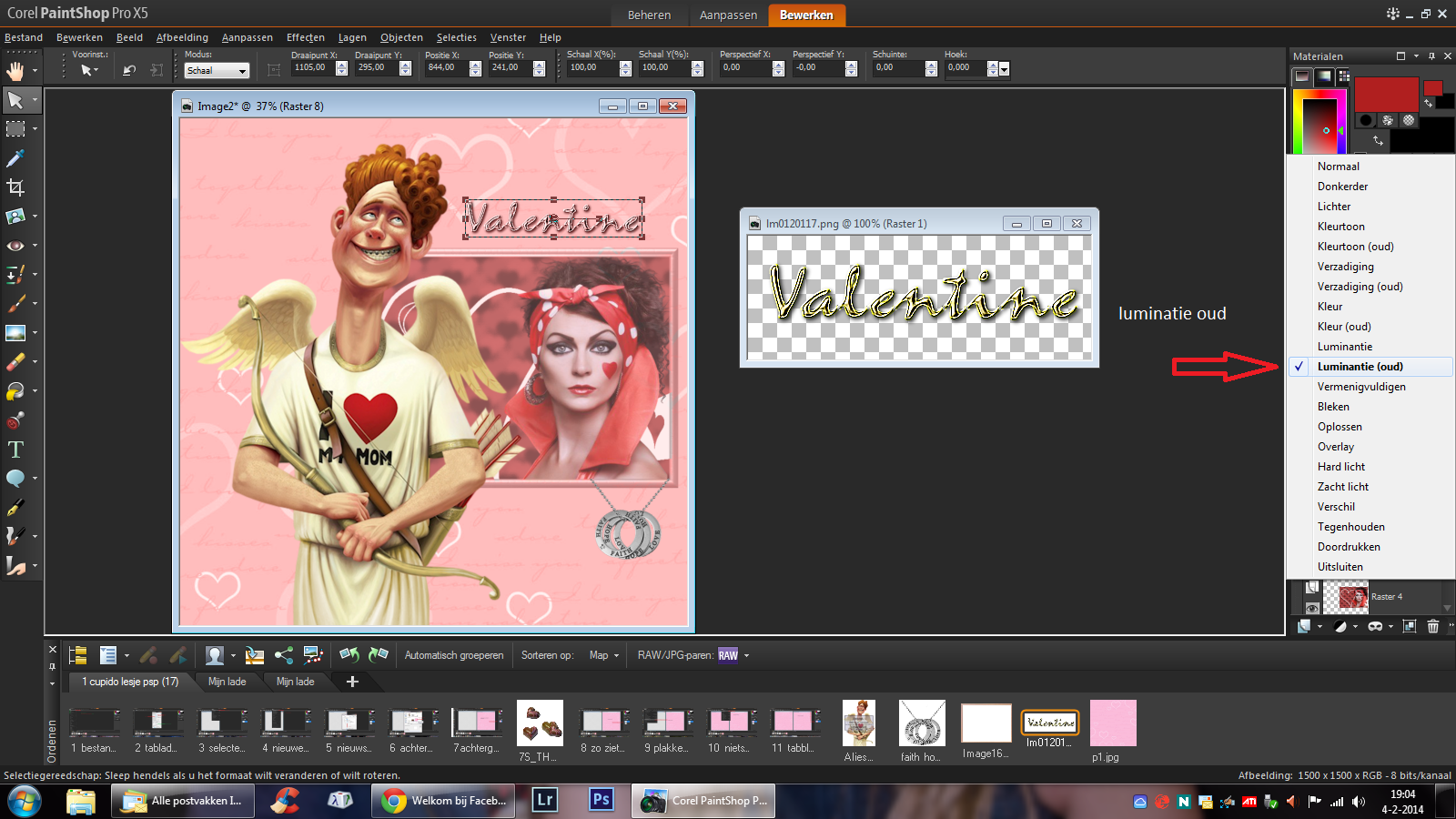Screen dimensions: 1456x819
Task: Click the rotate right icon in organizer
Action: [x=379, y=654]
